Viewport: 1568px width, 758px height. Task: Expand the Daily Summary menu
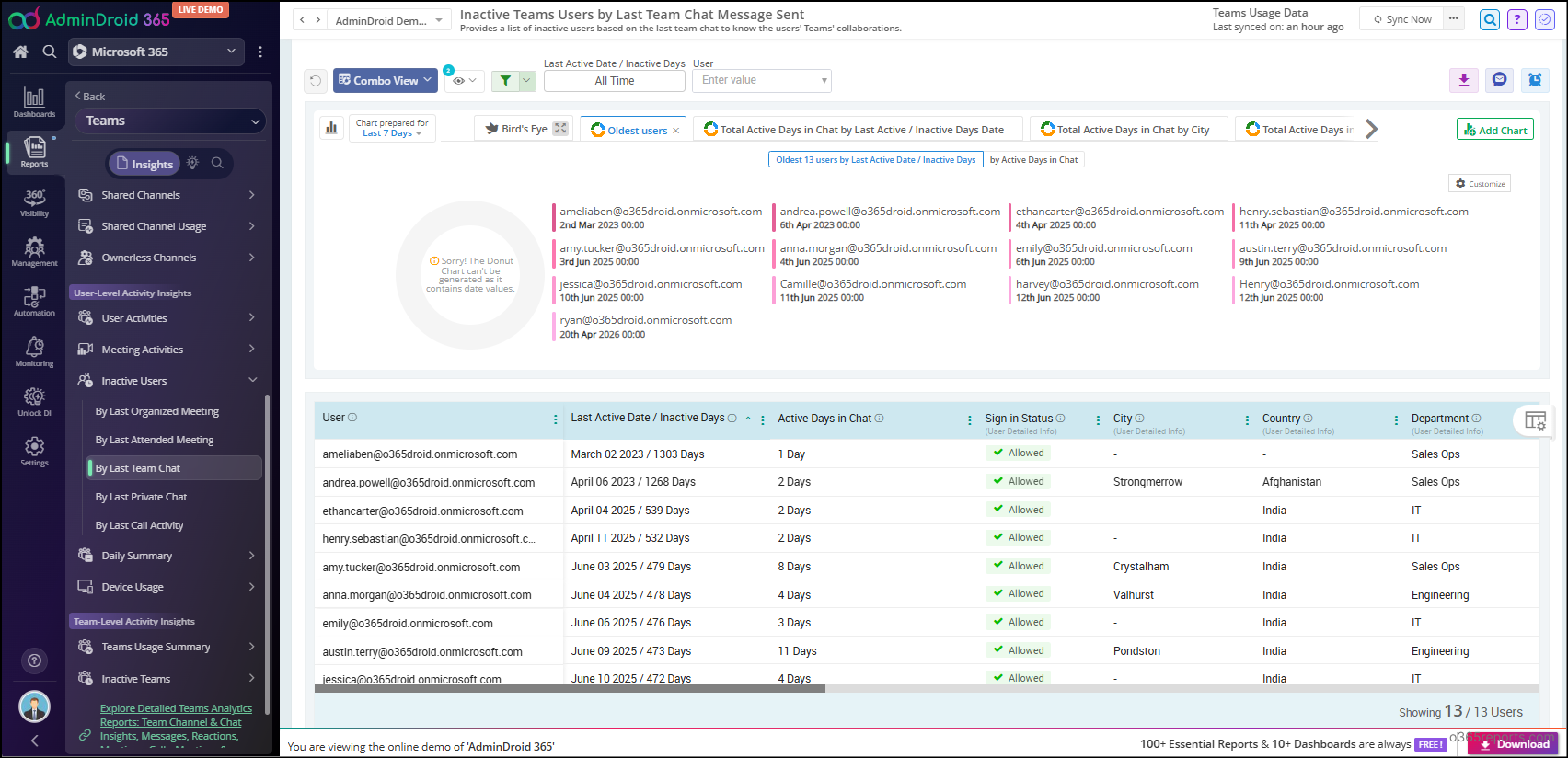click(167, 556)
